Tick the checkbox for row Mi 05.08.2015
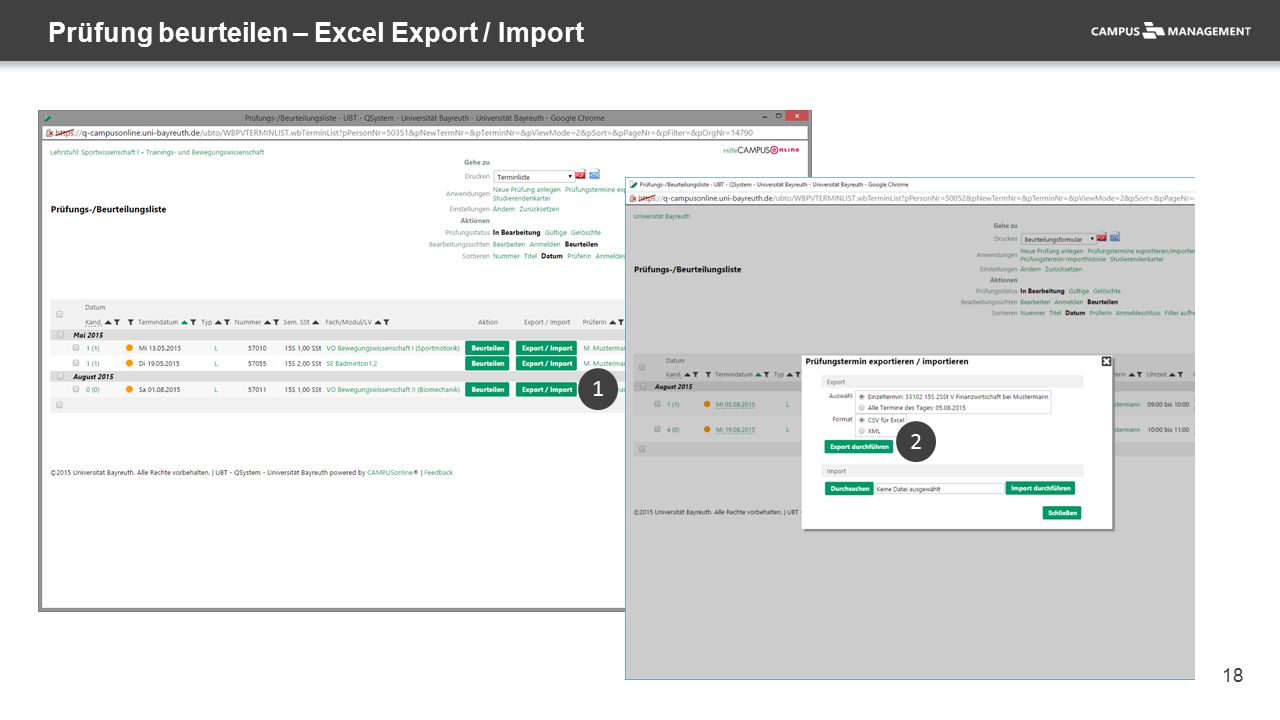 click(657, 404)
